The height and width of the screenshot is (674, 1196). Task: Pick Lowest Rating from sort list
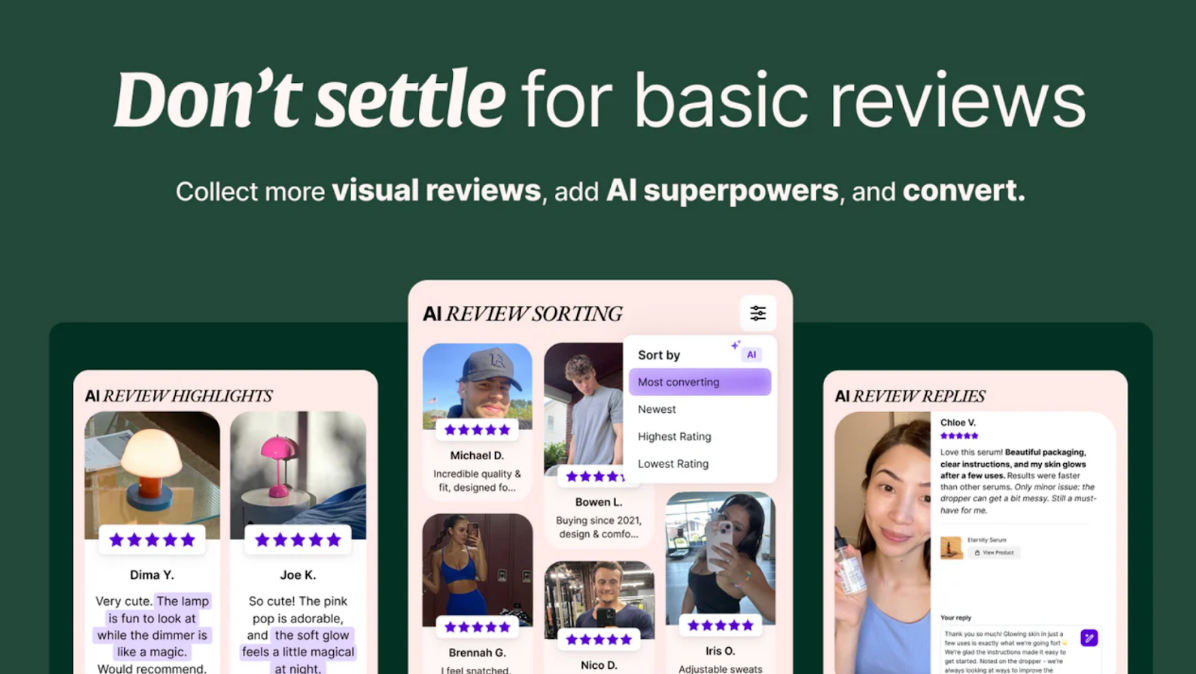tap(673, 464)
